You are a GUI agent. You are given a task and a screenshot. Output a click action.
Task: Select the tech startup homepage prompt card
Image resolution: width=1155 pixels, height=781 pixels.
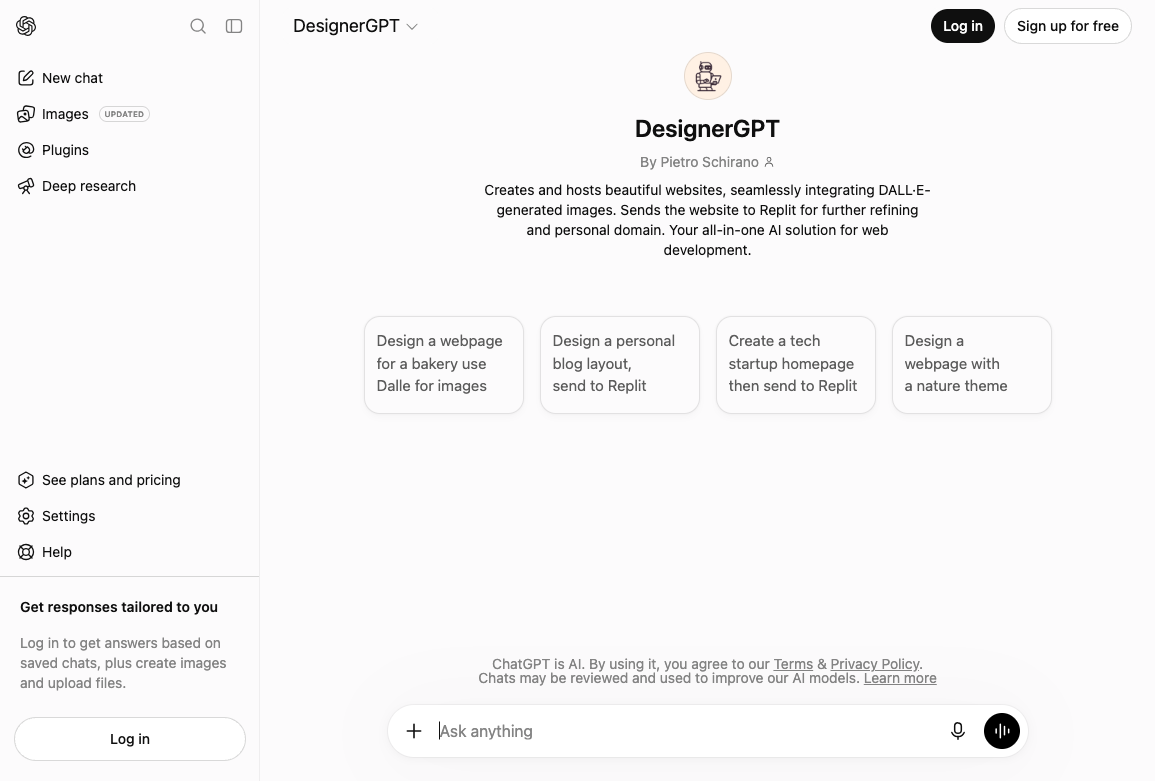pos(796,365)
